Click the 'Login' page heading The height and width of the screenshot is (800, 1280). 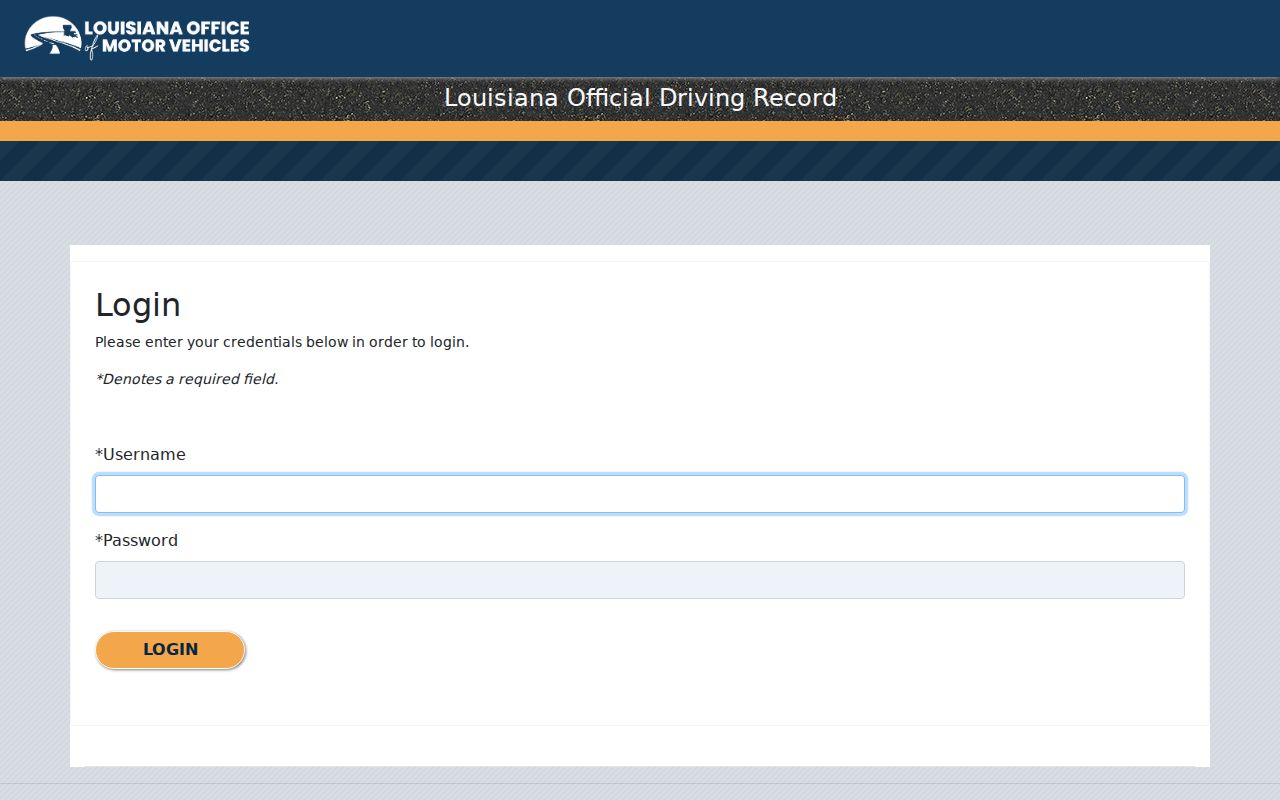[138, 305]
